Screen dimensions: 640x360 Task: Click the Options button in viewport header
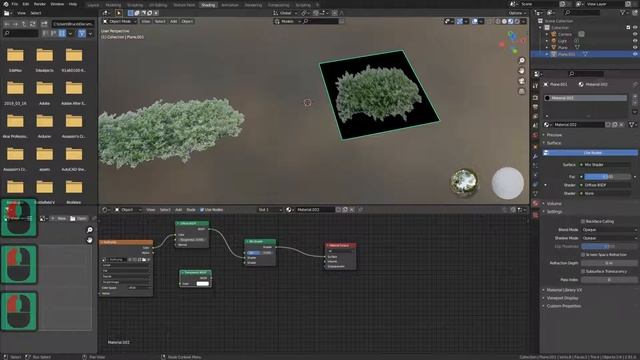[x=517, y=13]
